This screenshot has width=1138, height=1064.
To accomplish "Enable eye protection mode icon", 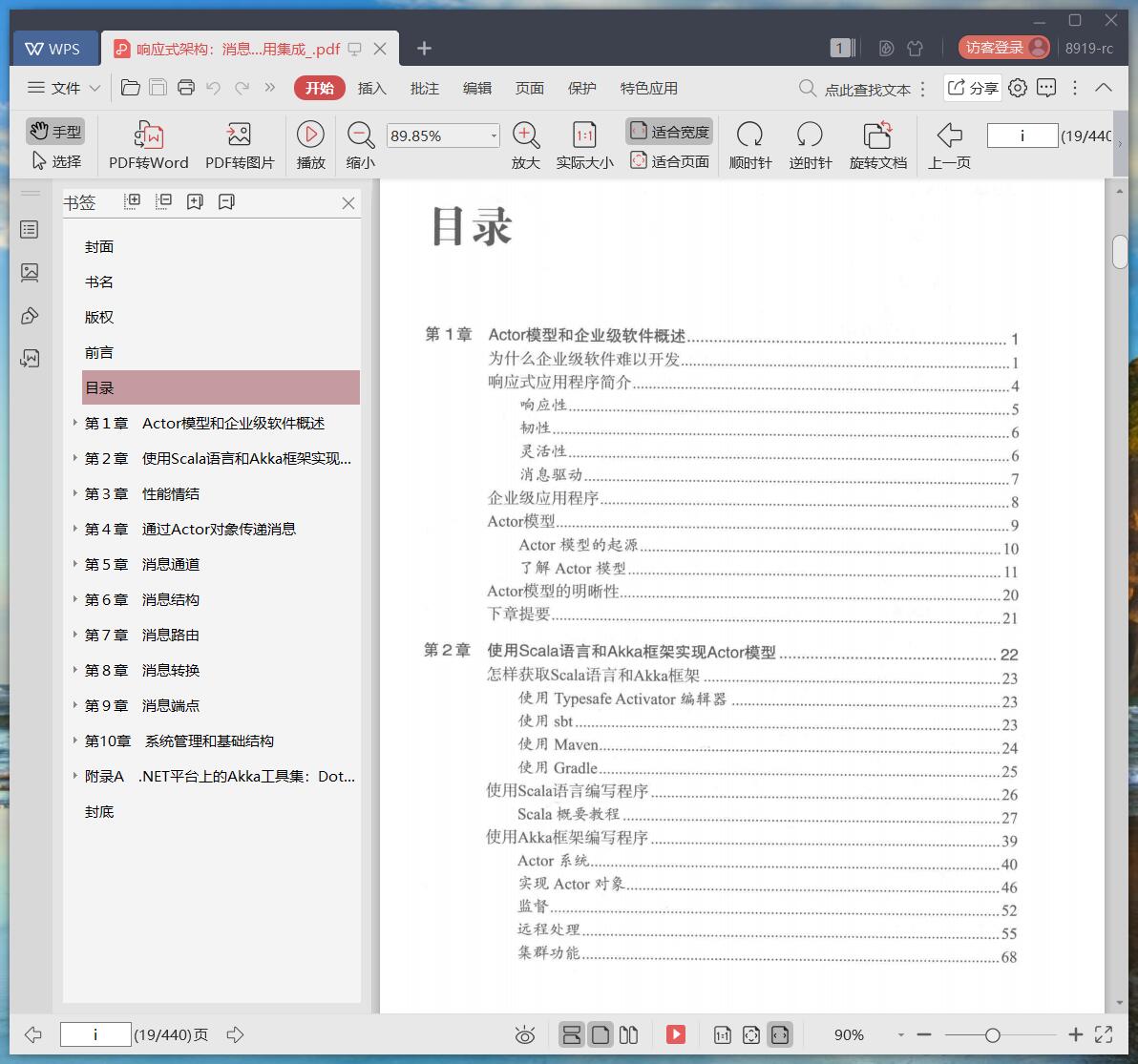I will click(525, 1035).
